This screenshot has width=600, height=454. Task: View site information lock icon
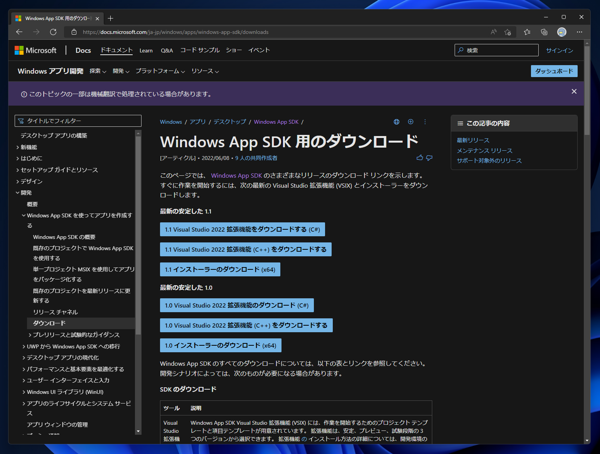pyautogui.click(x=74, y=32)
